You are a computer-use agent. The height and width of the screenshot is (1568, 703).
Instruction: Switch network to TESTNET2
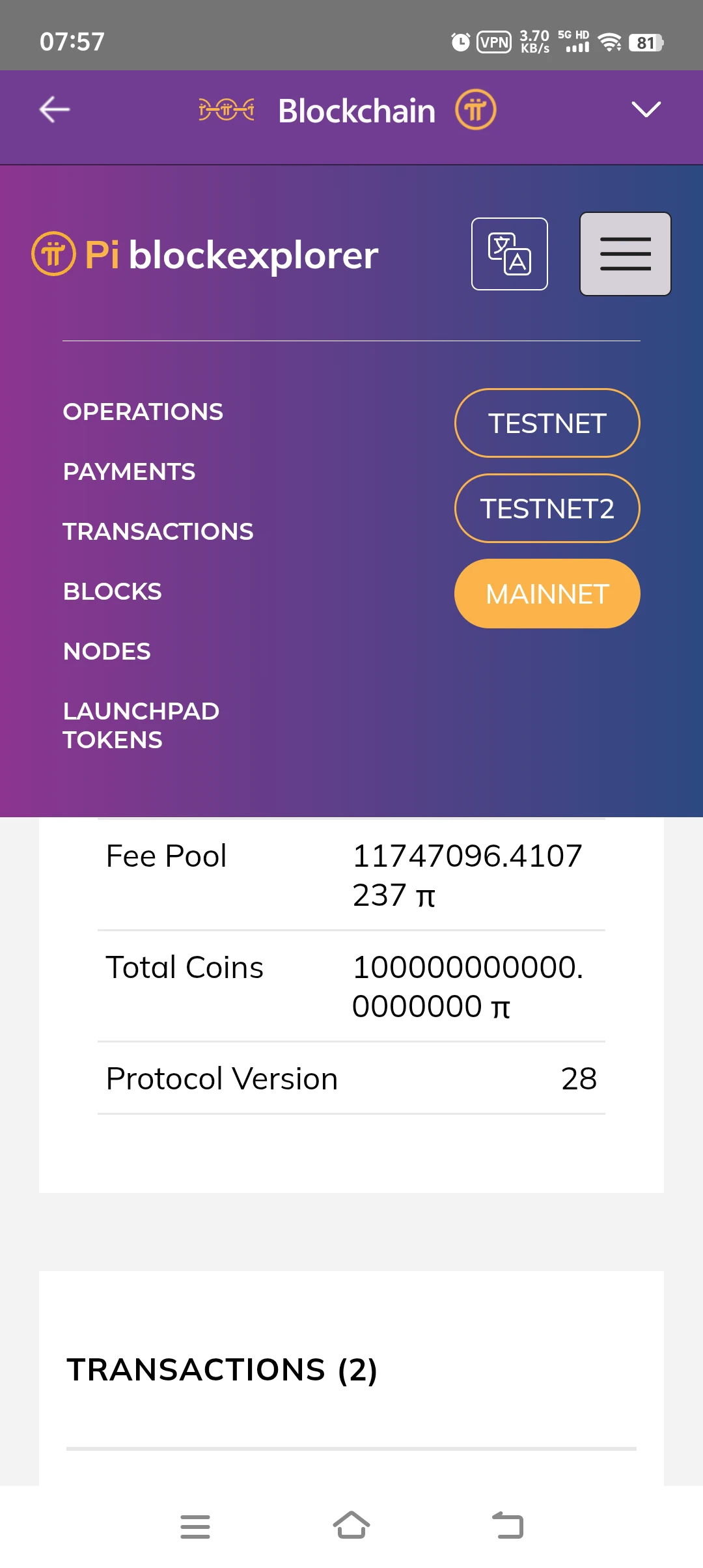coord(547,509)
